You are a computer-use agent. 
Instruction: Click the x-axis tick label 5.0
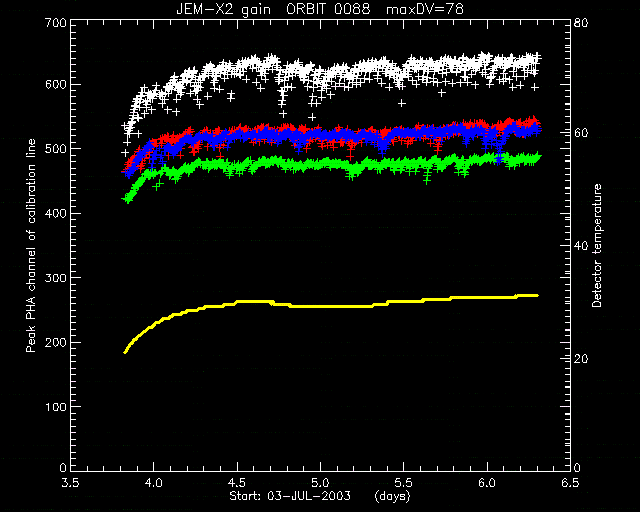pos(320,483)
